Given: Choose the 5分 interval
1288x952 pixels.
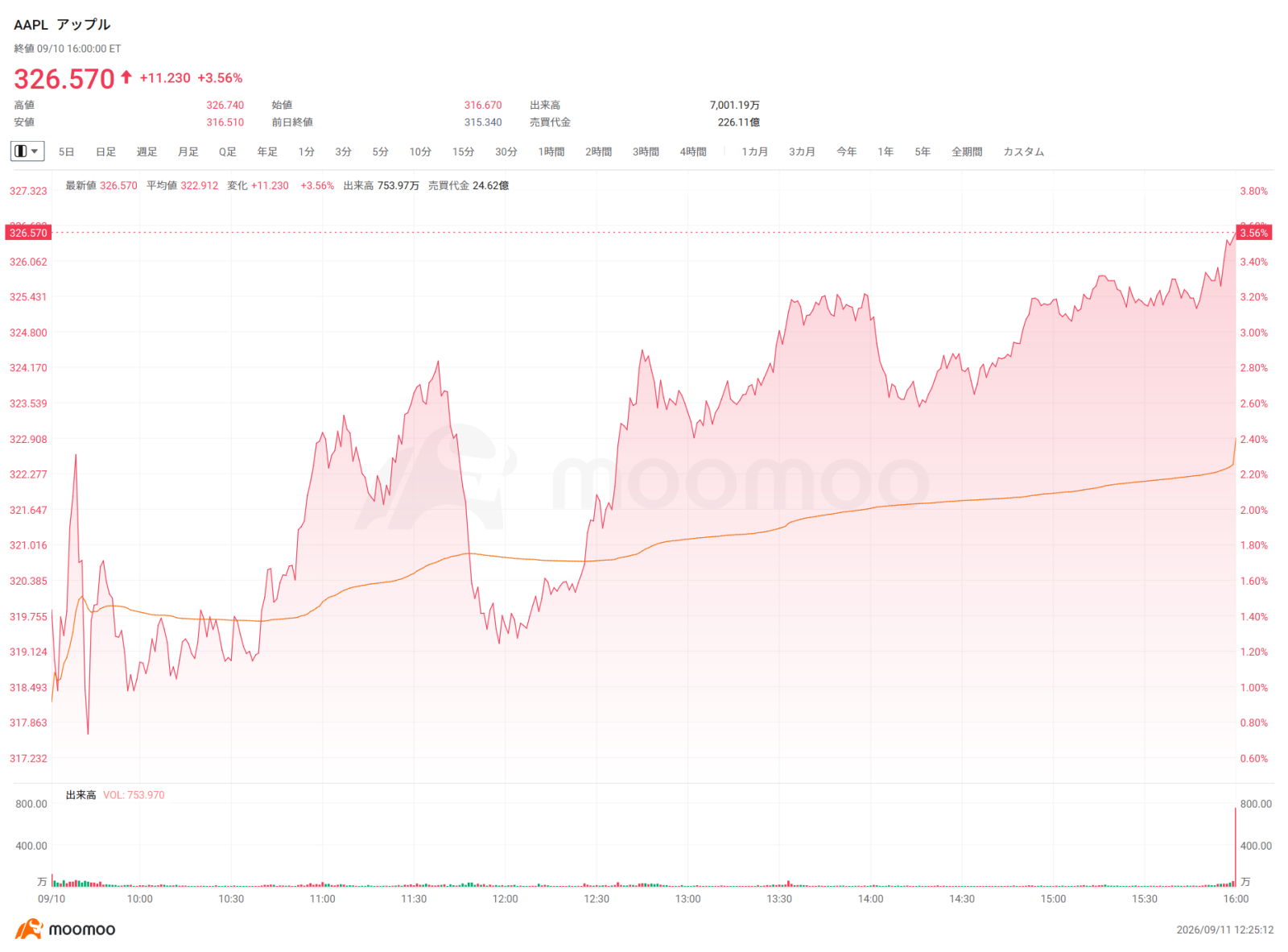Looking at the screenshot, I should pyautogui.click(x=381, y=151).
